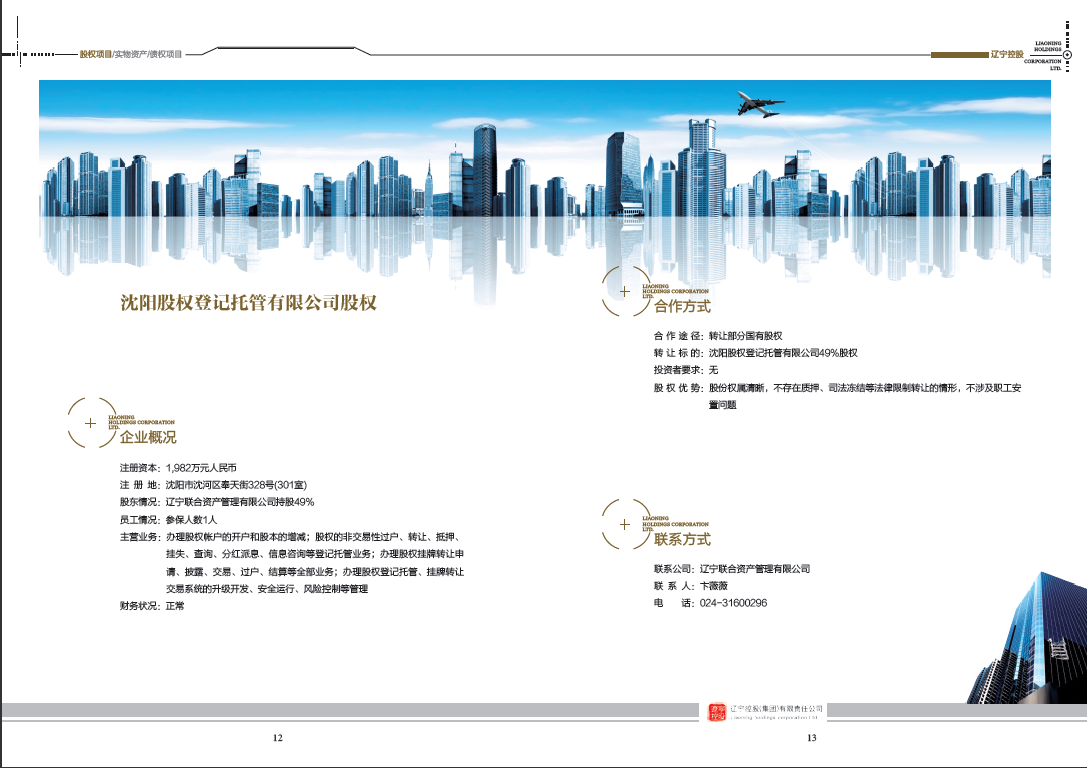Image resolution: width=1087 pixels, height=768 pixels.
Task: Click the line 注册资本: 1,982万元人民币
Action: coord(178,468)
